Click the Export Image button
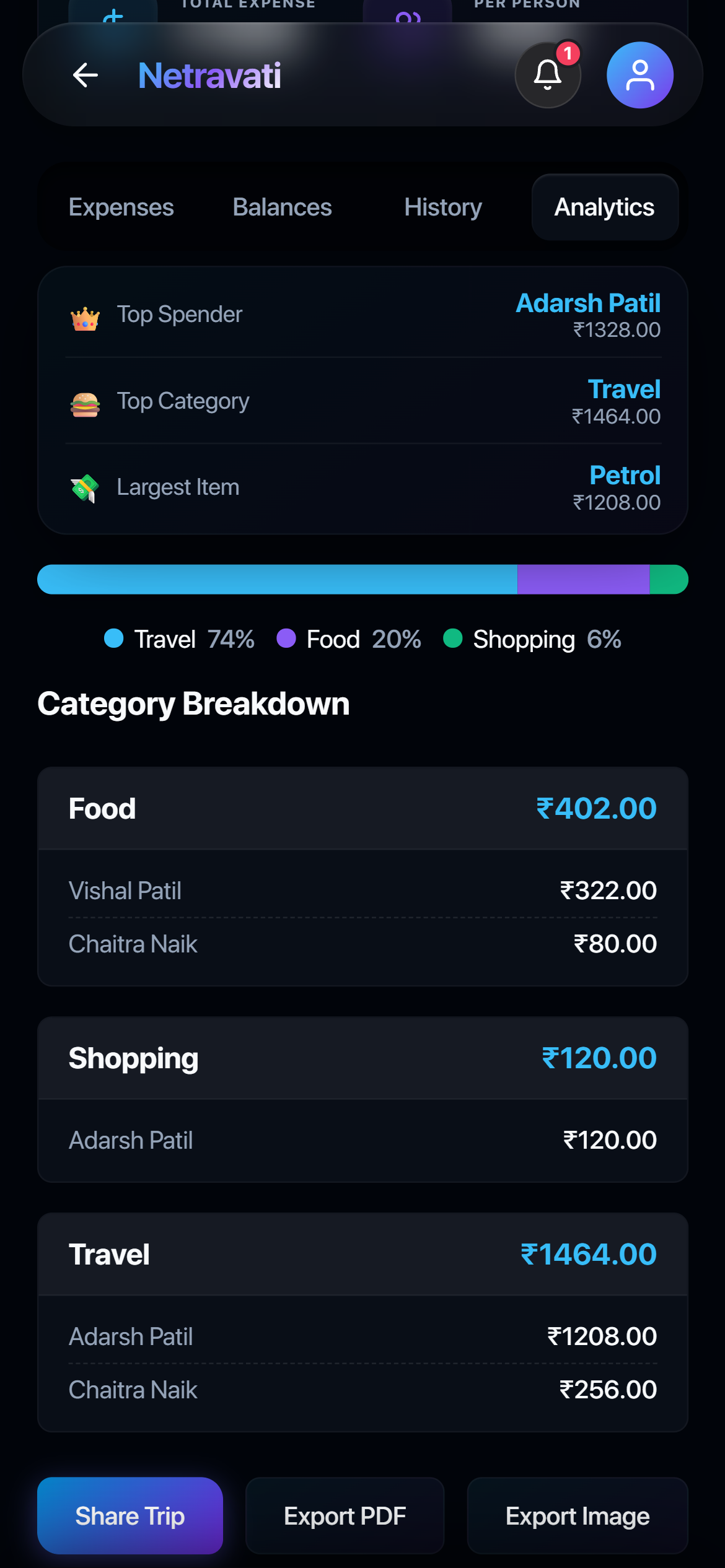The height and width of the screenshot is (1568, 725). pos(578,1515)
